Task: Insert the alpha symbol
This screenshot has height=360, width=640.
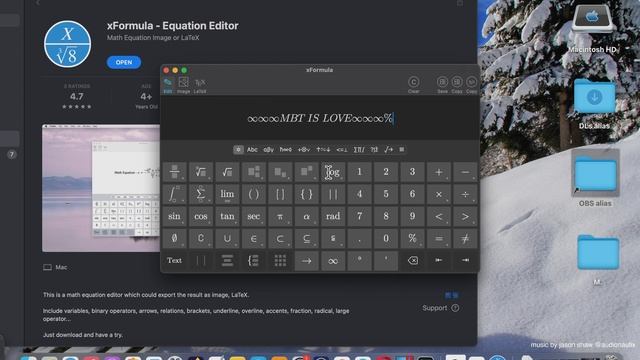Action: (x=307, y=216)
